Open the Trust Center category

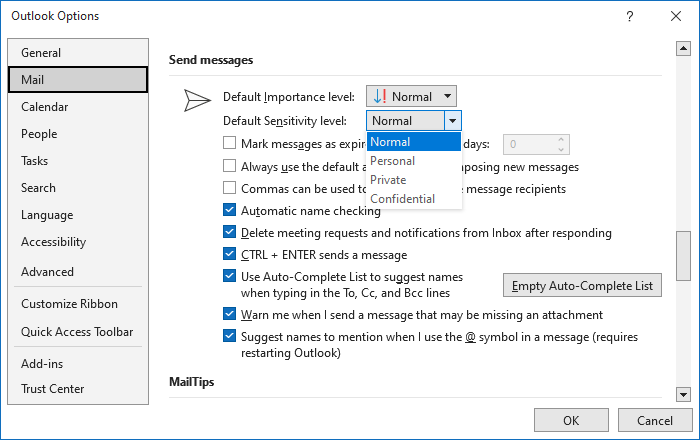click(x=78, y=389)
